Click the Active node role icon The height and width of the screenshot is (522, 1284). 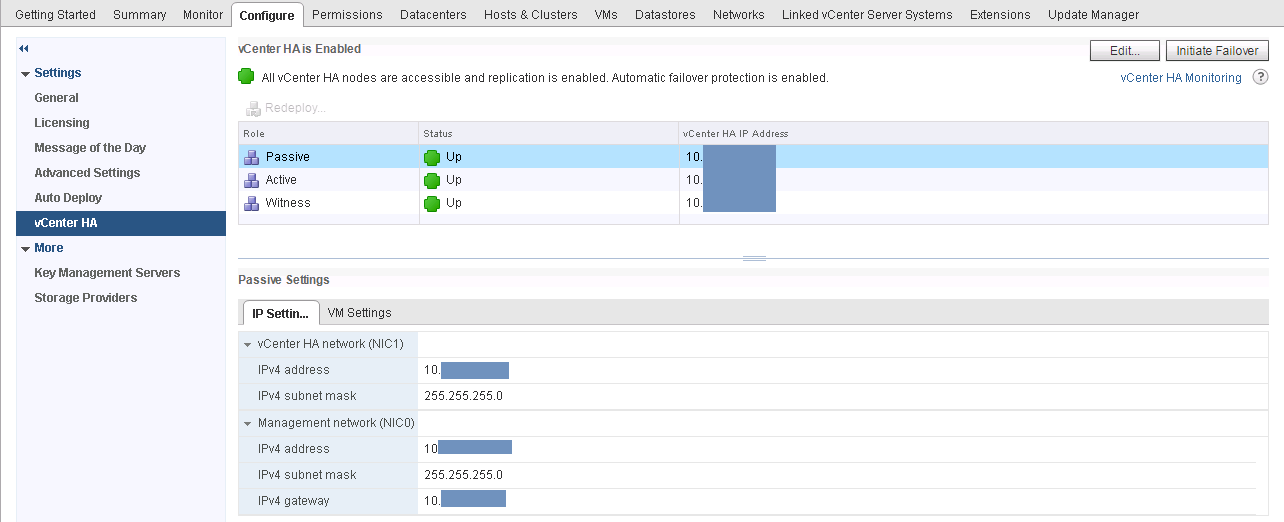252,180
